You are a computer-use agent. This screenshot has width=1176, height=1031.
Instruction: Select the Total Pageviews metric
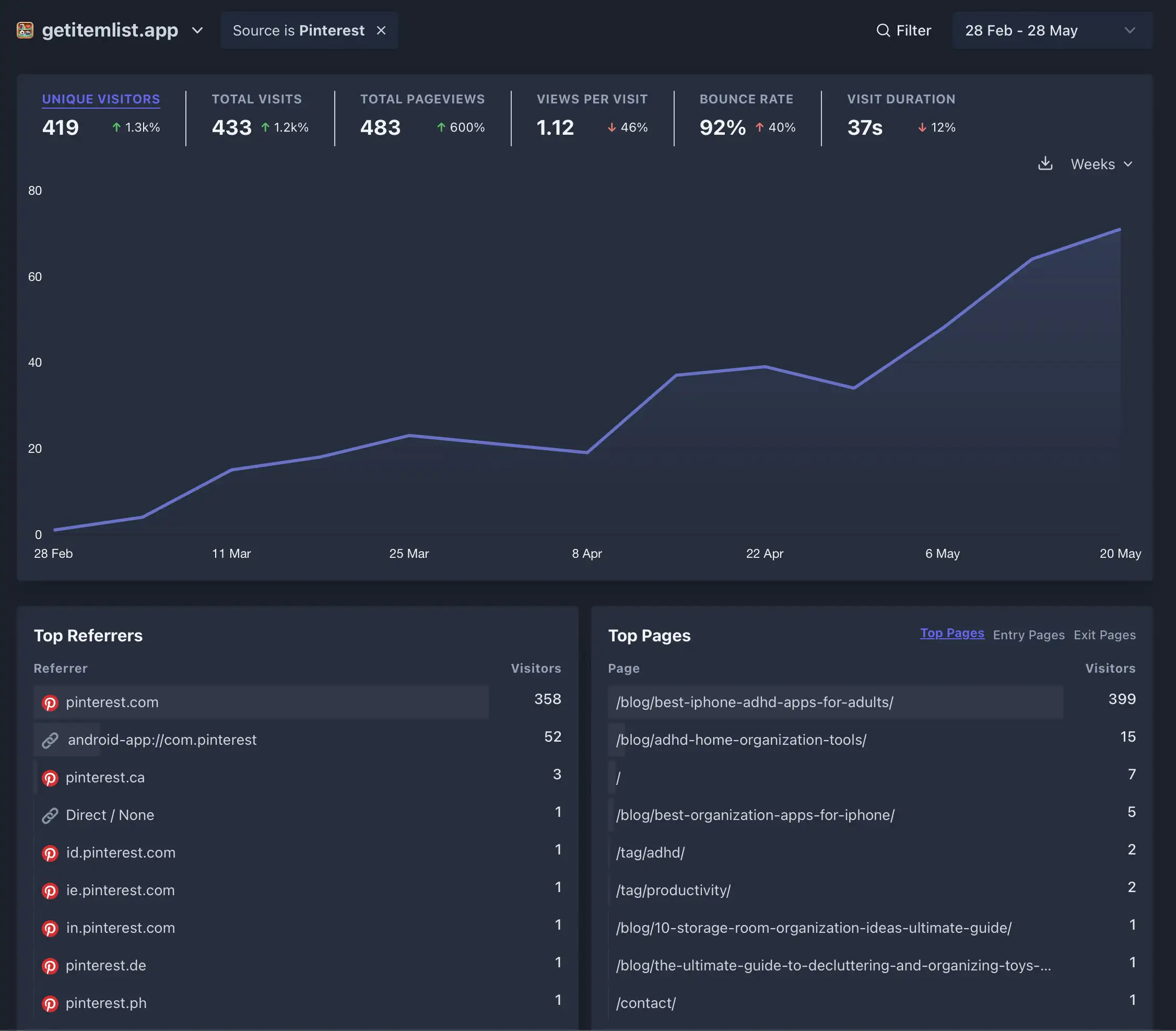[422, 99]
